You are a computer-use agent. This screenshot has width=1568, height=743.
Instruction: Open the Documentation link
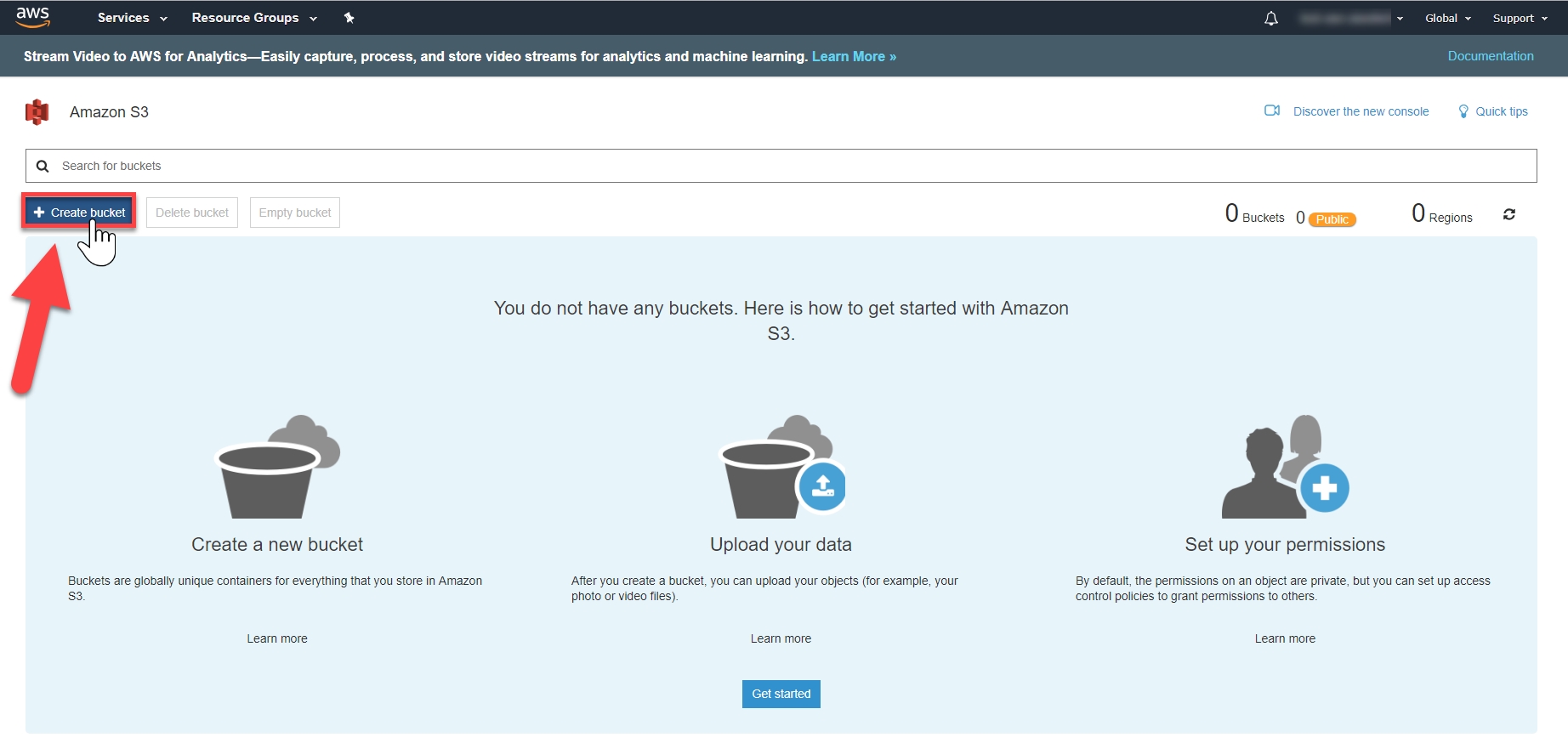[x=1490, y=56]
